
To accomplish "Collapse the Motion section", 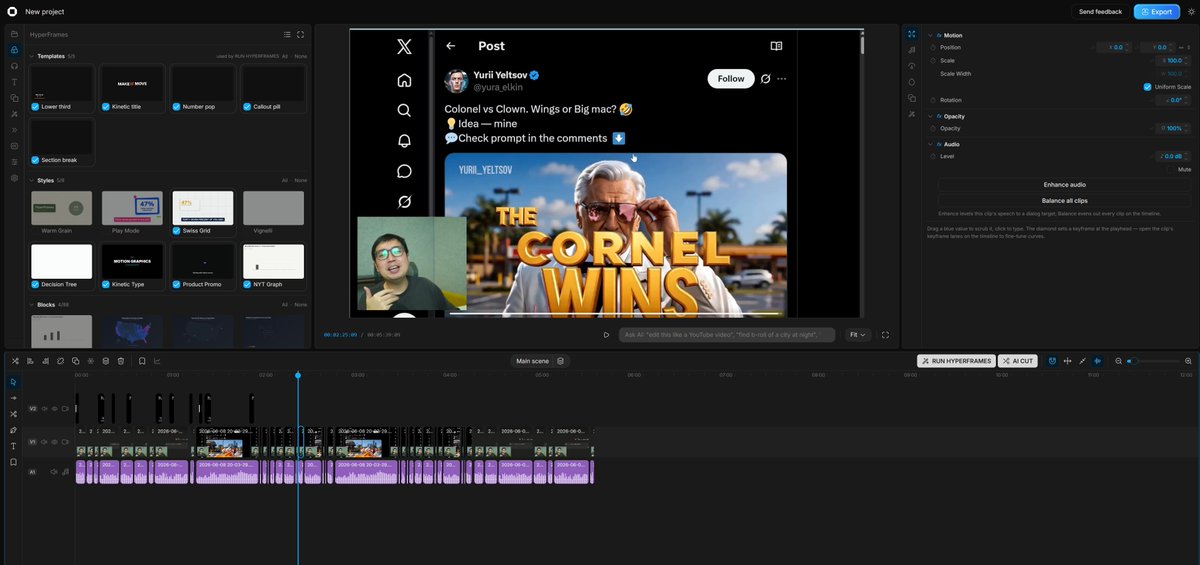I will click(930, 35).
